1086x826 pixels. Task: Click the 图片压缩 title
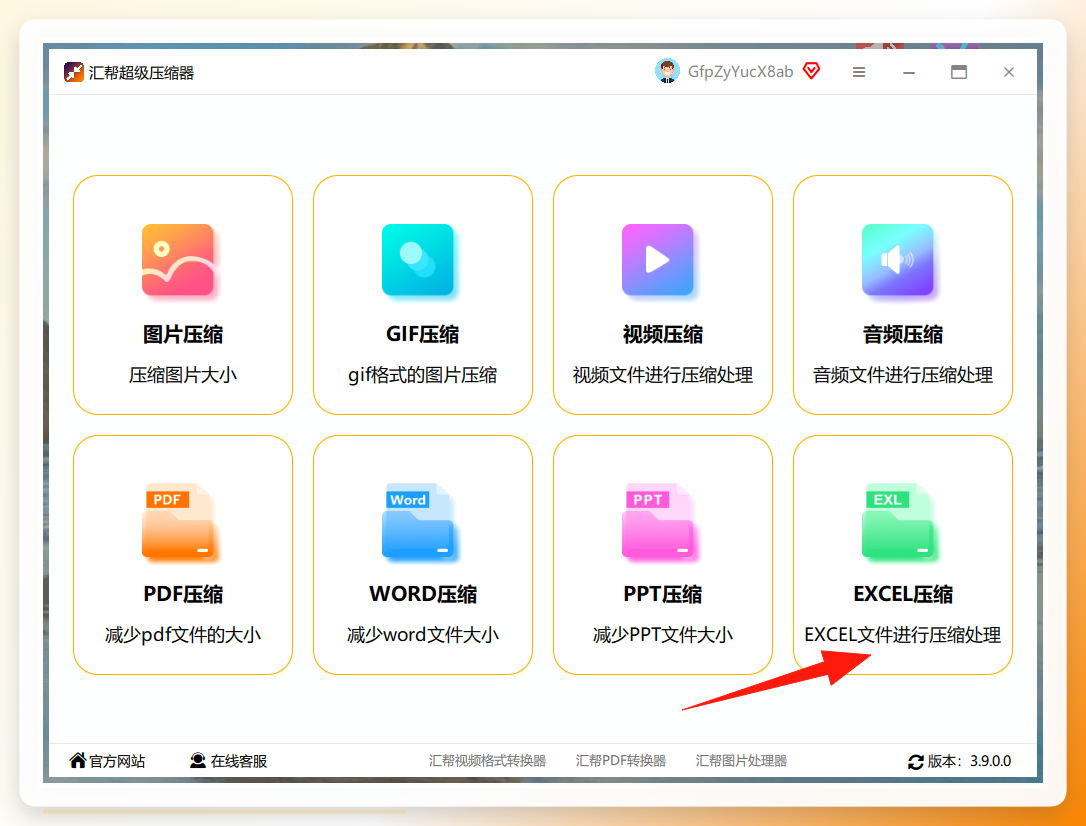coord(183,334)
